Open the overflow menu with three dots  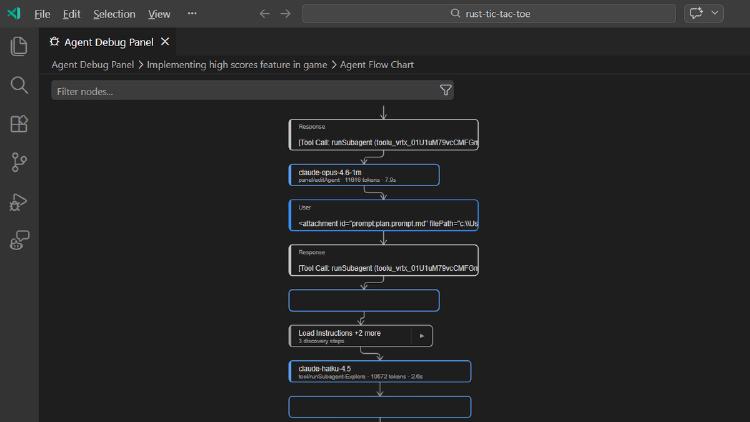192,13
